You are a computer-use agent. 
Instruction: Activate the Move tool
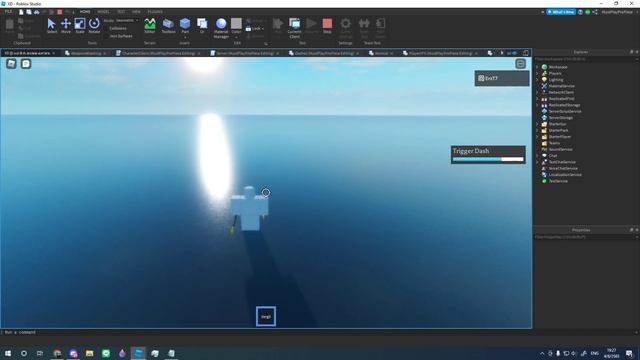click(x=66, y=25)
